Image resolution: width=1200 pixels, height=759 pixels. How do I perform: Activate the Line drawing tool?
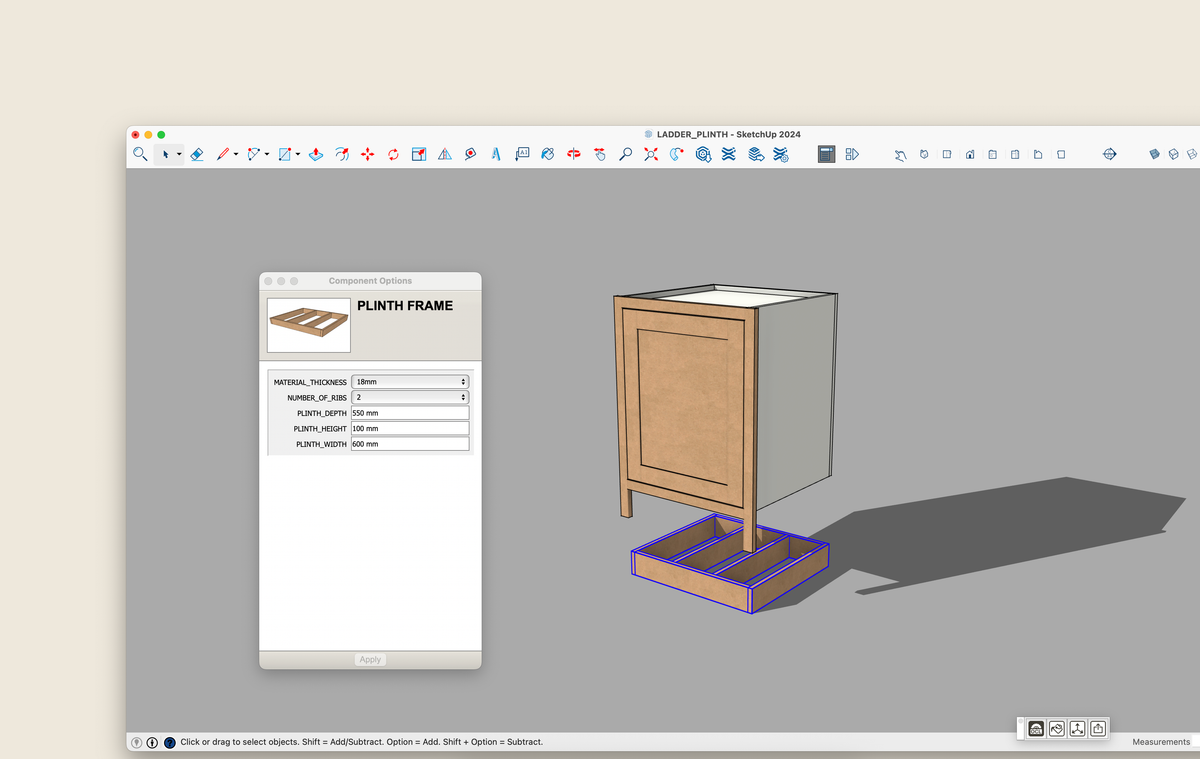click(224, 154)
